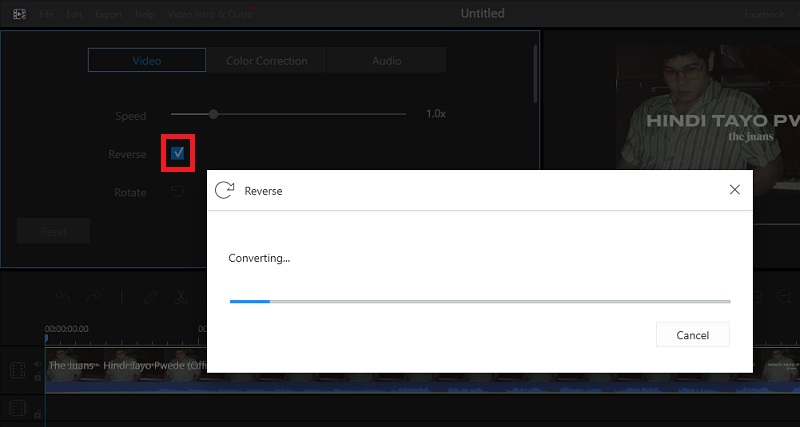Click the rotate counter-clockwise icon
Viewport: 800px width, 427px height.
click(177, 192)
